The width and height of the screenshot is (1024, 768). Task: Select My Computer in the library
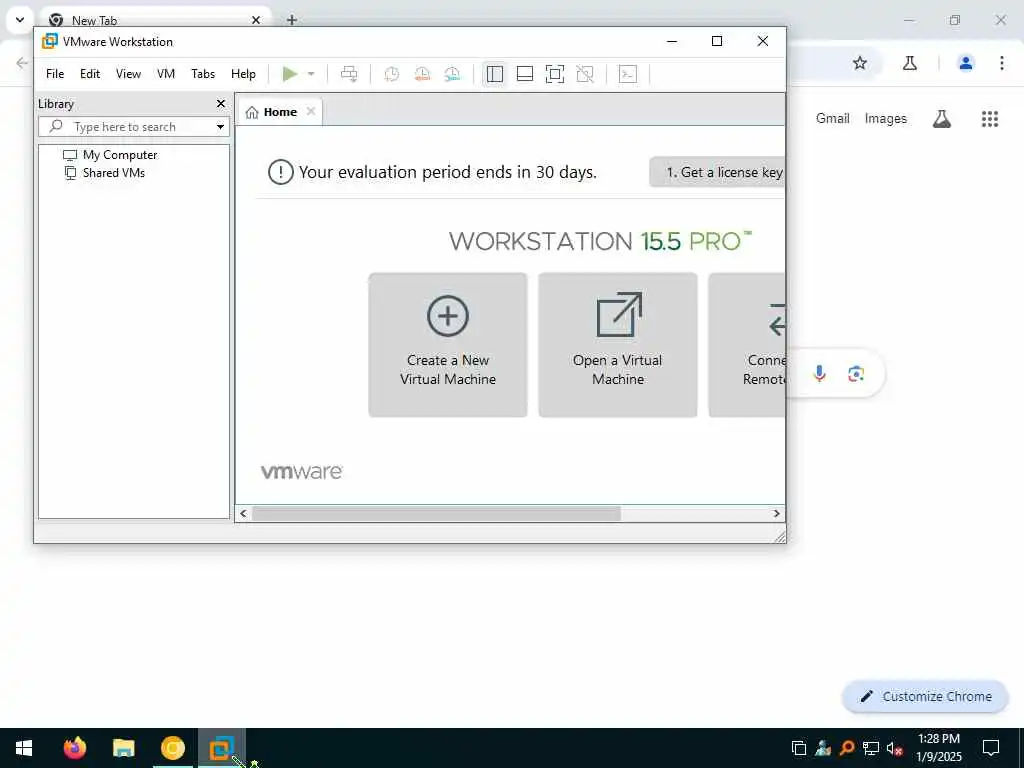(110, 155)
